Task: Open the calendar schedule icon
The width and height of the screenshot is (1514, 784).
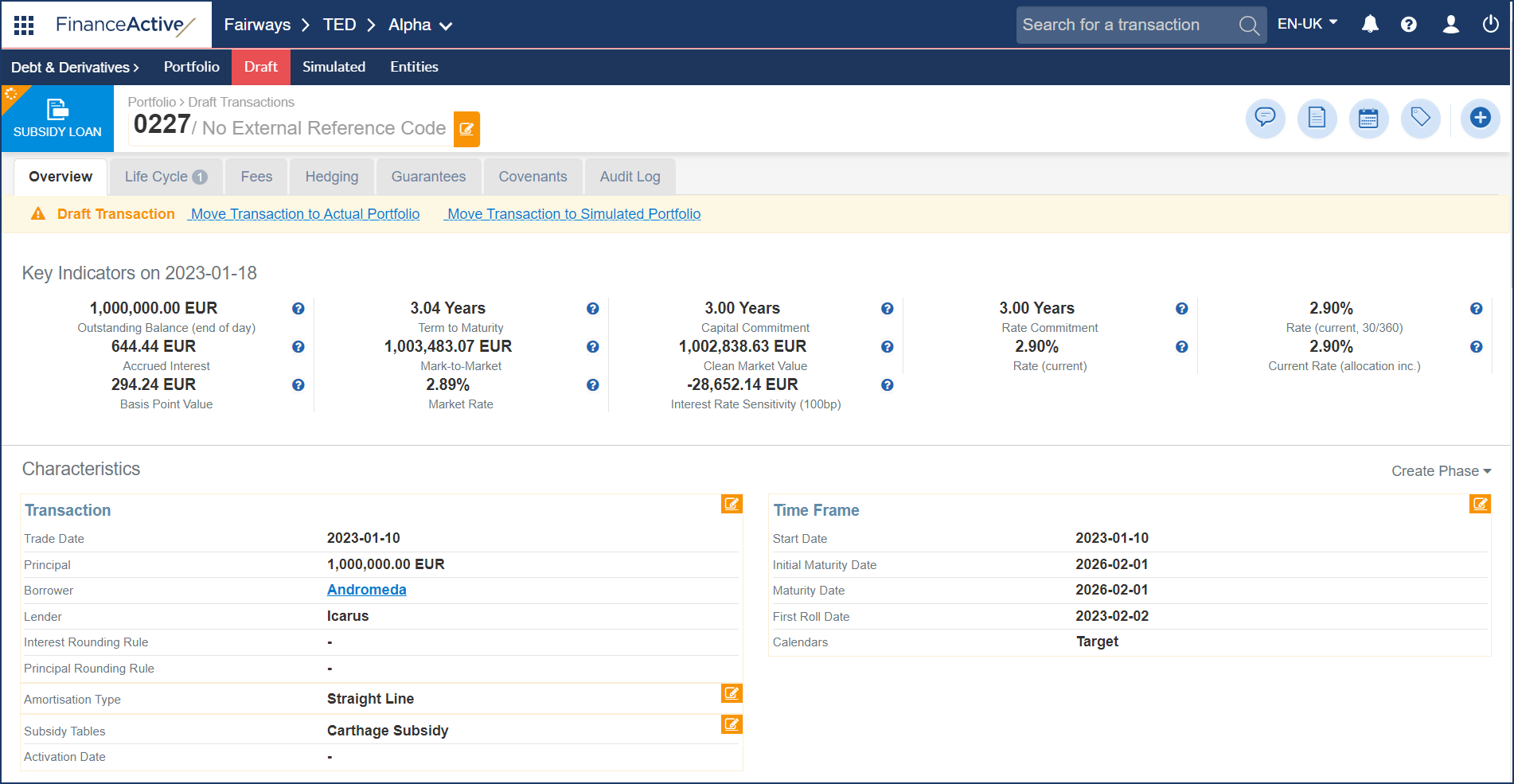Action: (x=1368, y=119)
